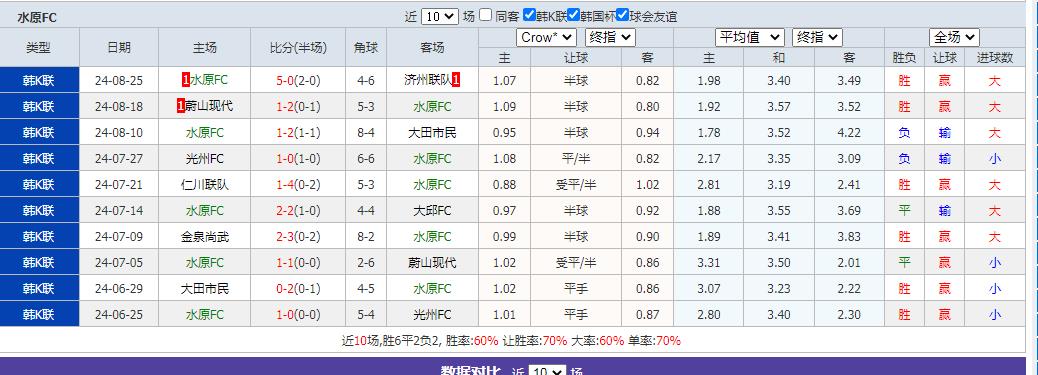Open the 终指 dropdown beside Crow*
The width and height of the screenshot is (1038, 375).
pos(610,38)
